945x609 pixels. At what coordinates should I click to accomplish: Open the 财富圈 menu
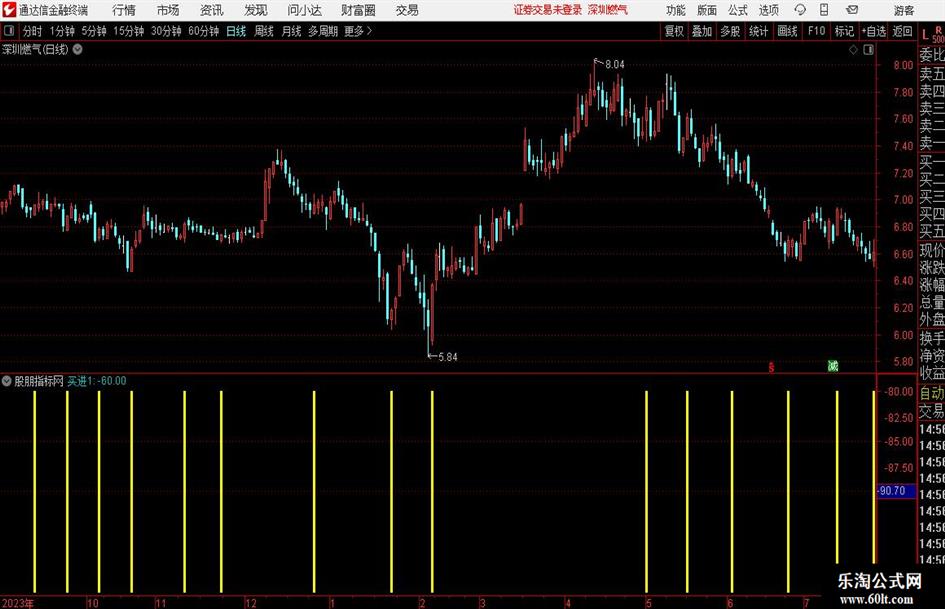(x=358, y=10)
